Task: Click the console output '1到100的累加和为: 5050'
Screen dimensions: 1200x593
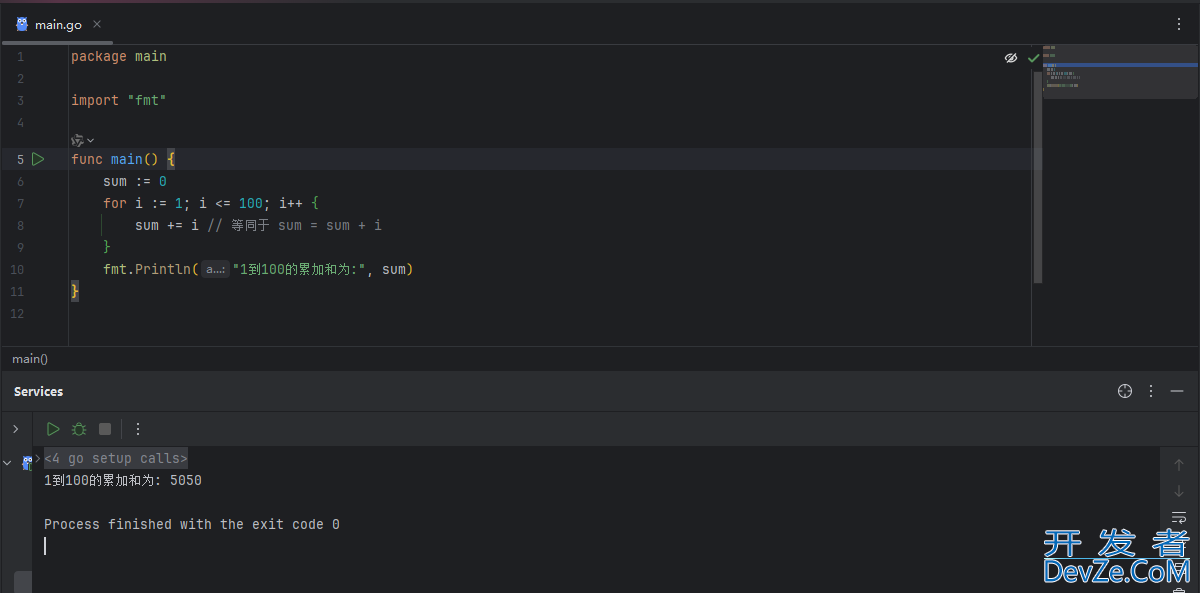Action: coord(123,480)
